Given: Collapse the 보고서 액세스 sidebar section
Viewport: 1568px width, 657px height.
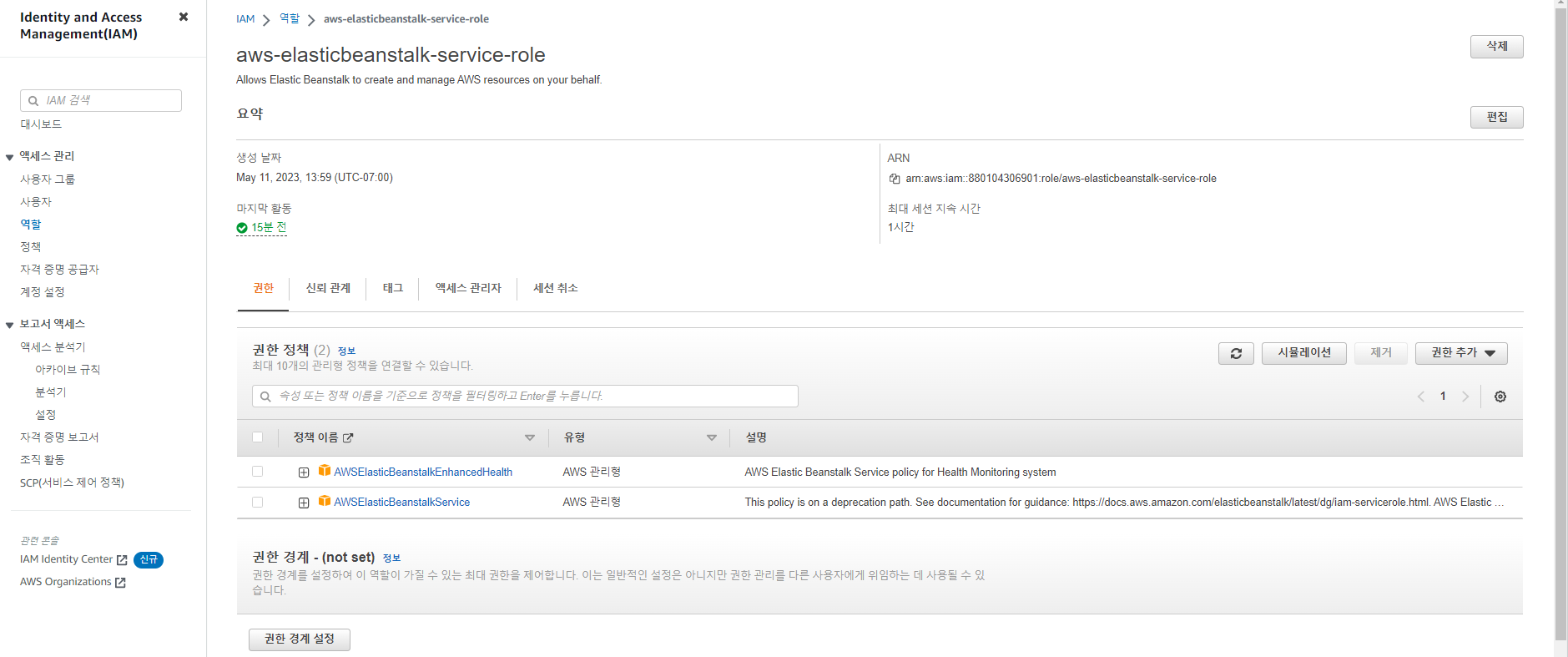Looking at the screenshot, I should click(x=10, y=325).
